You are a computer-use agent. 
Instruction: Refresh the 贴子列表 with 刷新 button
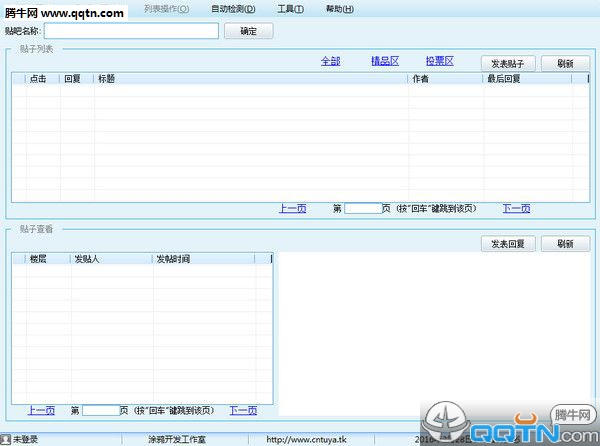[x=566, y=63]
